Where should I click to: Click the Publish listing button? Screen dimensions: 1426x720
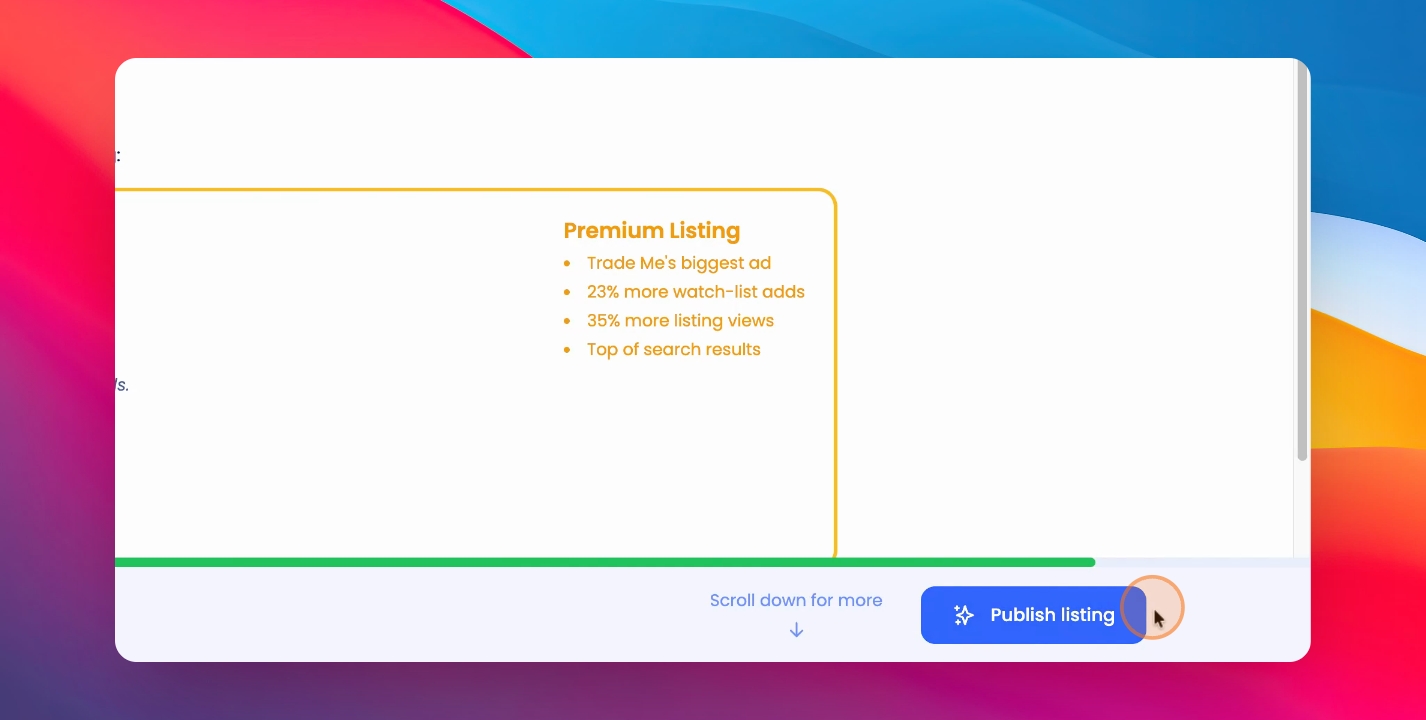pyautogui.click(x=1033, y=615)
